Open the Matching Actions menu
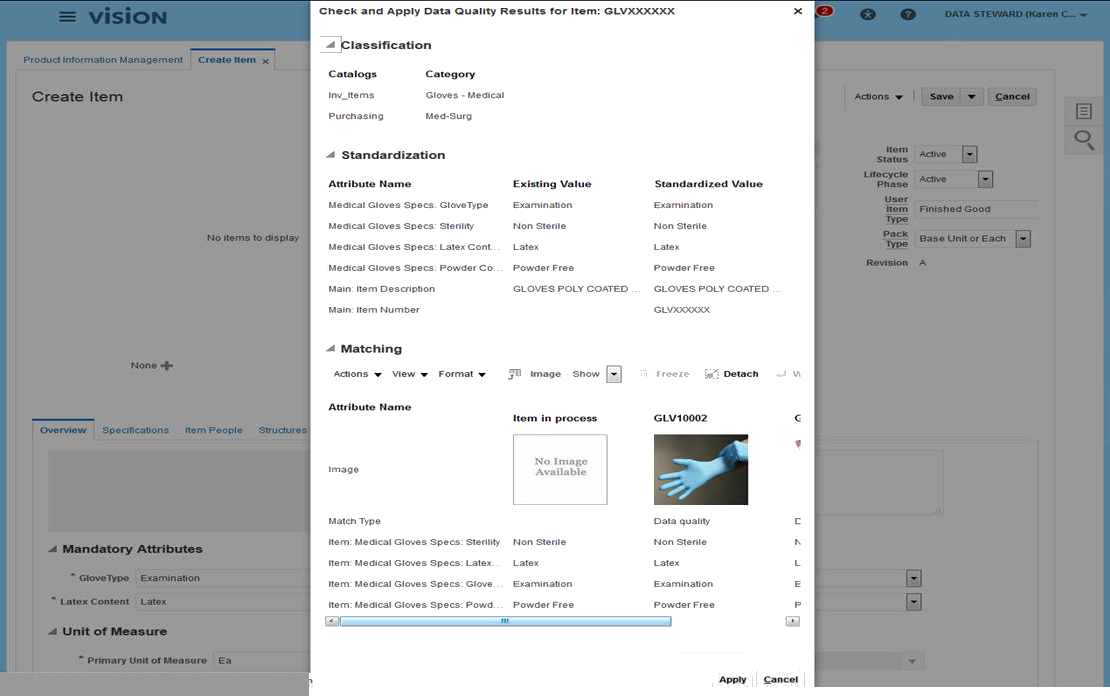1110x696 pixels. click(x=357, y=374)
